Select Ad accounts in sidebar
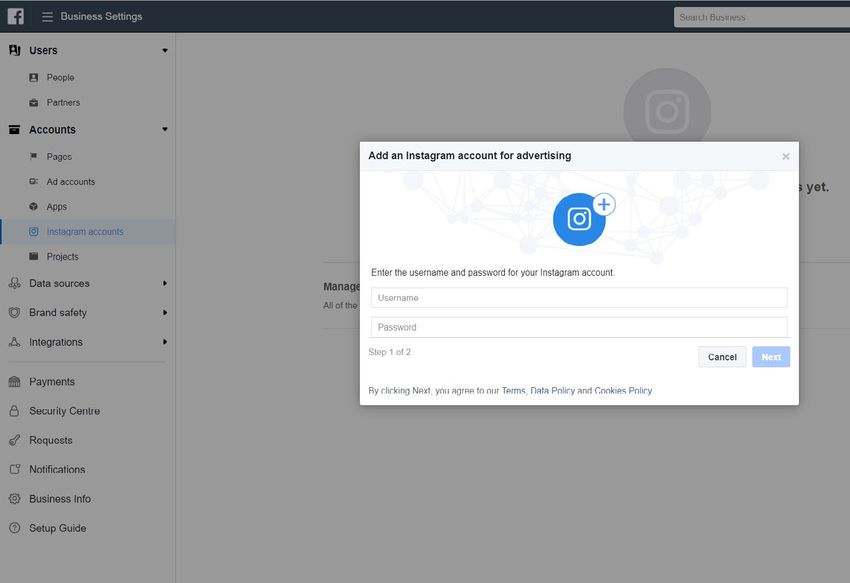This screenshot has width=850, height=583. click(x=70, y=182)
